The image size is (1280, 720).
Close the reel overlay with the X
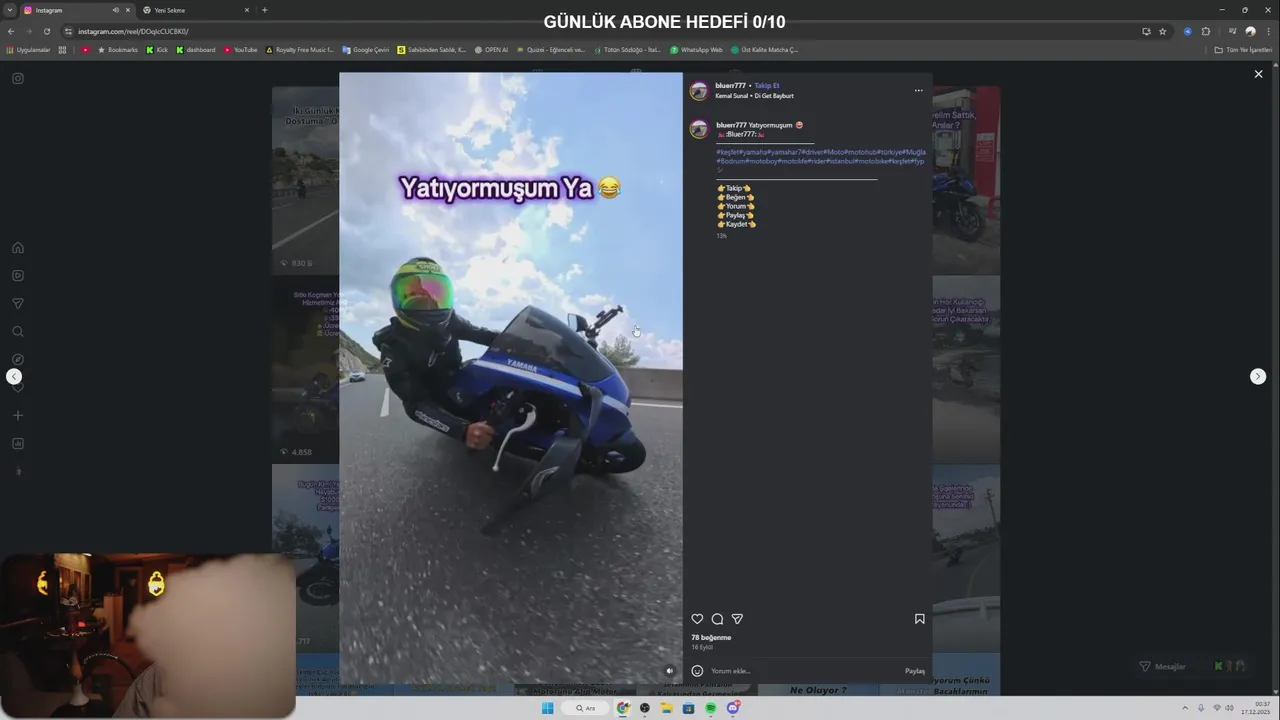(1258, 74)
